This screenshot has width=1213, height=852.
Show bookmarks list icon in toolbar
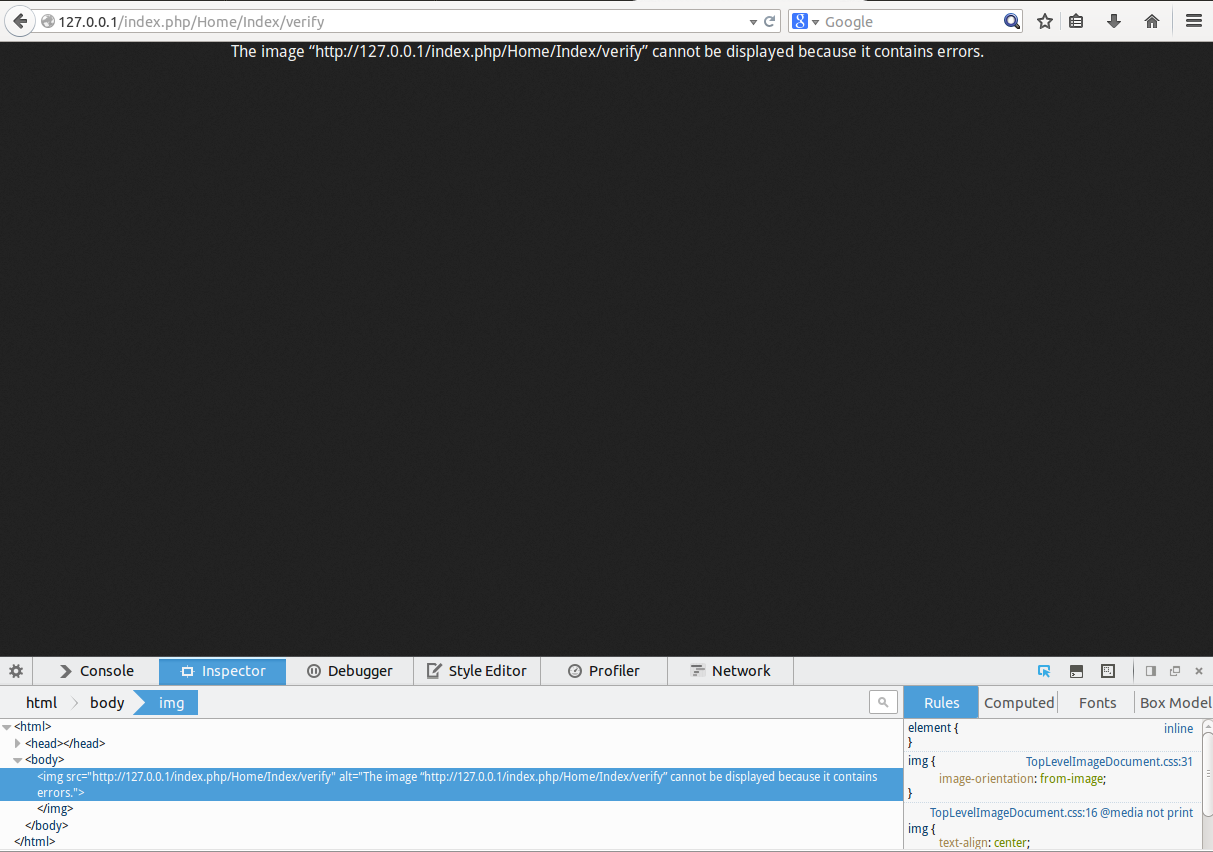1076,21
